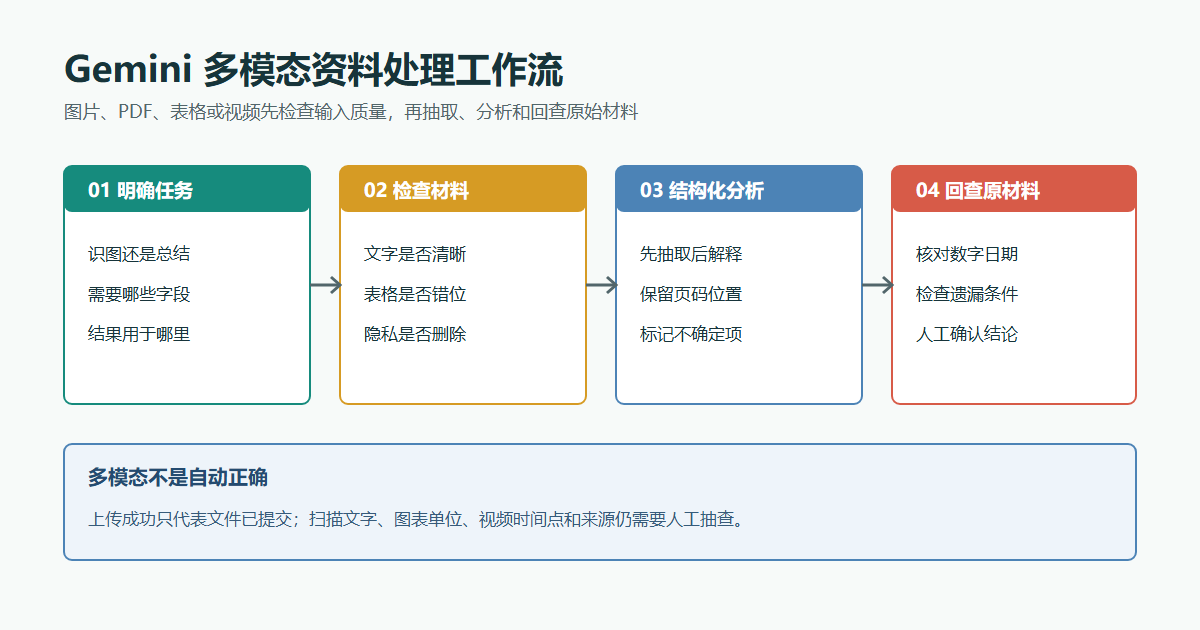Click the line 人工确认结论

click(967, 334)
